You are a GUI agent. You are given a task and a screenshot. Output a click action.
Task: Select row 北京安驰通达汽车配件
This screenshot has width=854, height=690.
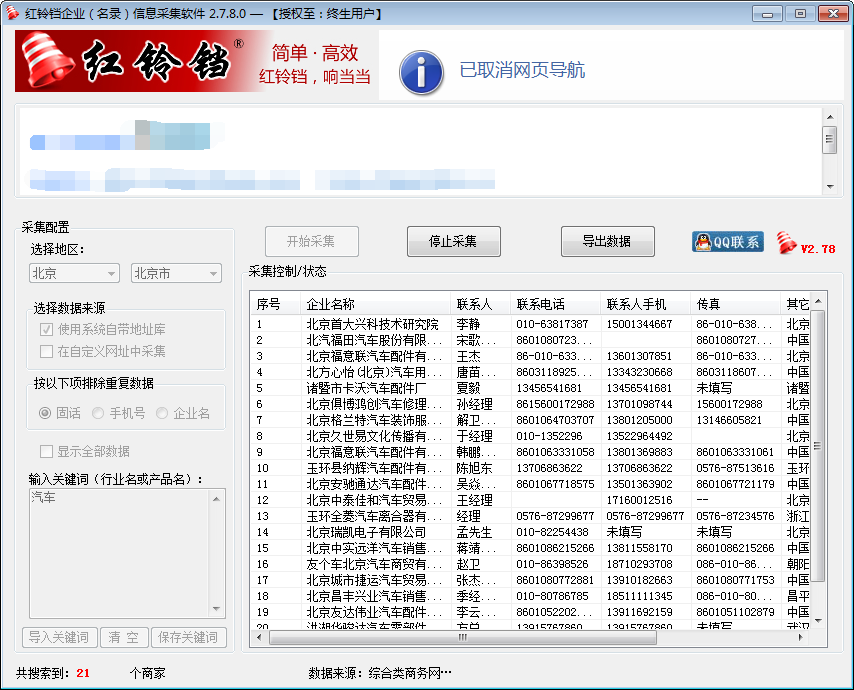[530, 484]
